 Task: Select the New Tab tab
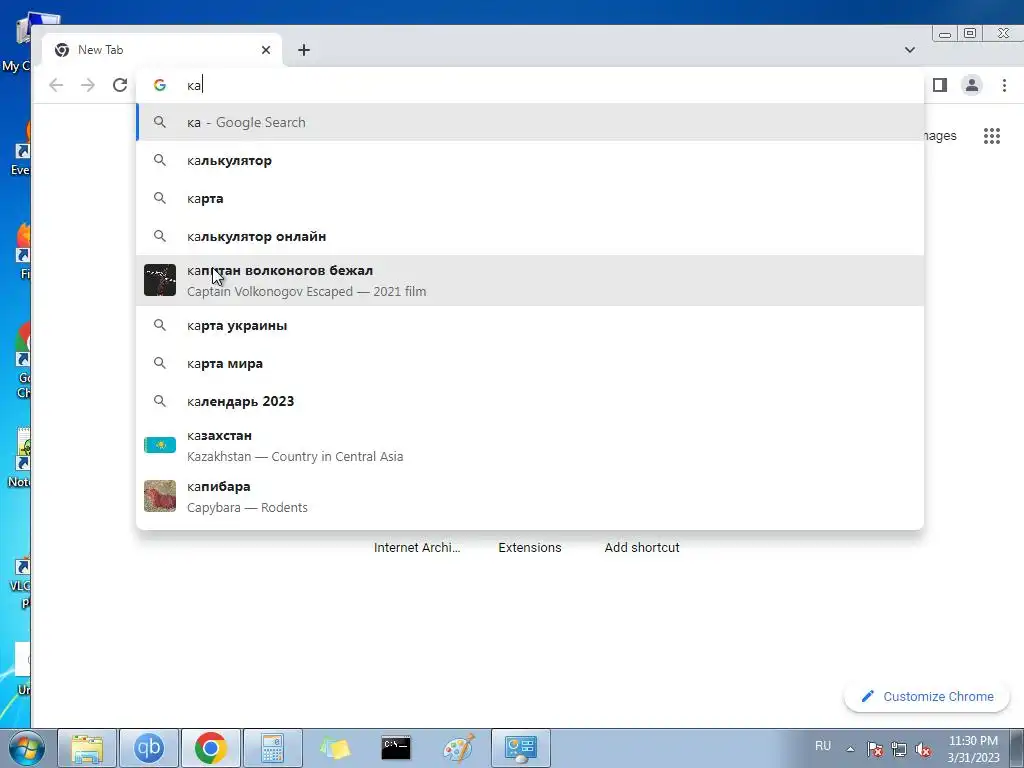[x=162, y=50]
